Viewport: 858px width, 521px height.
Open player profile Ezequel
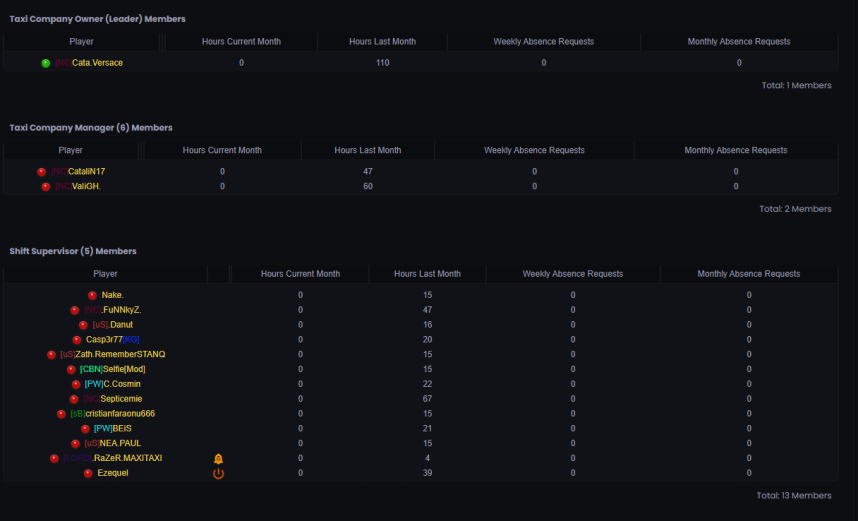[113, 472]
